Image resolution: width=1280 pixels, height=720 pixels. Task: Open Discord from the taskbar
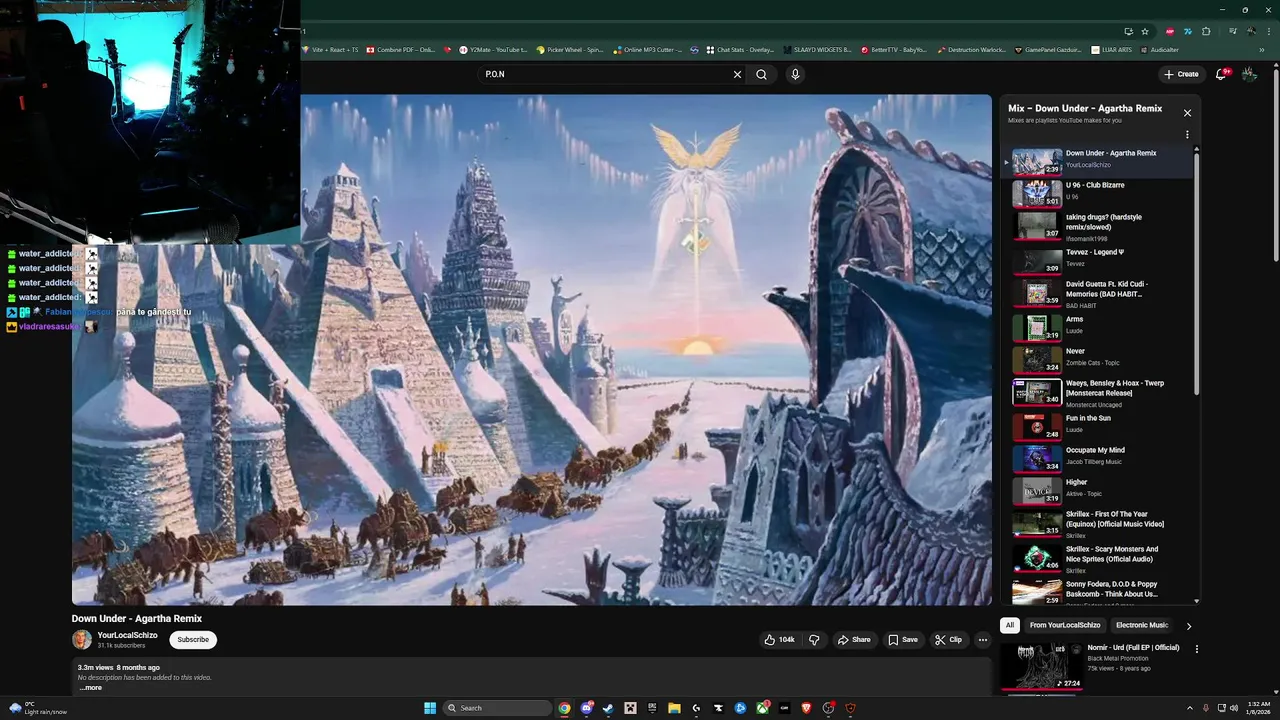[x=587, y=708]
